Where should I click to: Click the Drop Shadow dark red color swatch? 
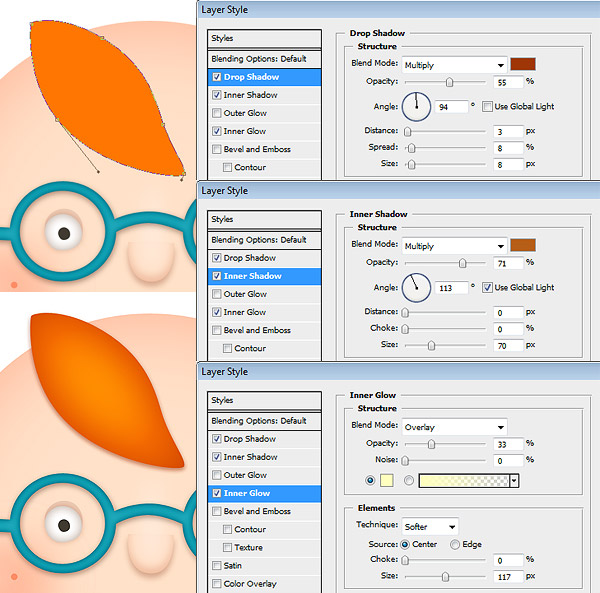pos(523,64)
